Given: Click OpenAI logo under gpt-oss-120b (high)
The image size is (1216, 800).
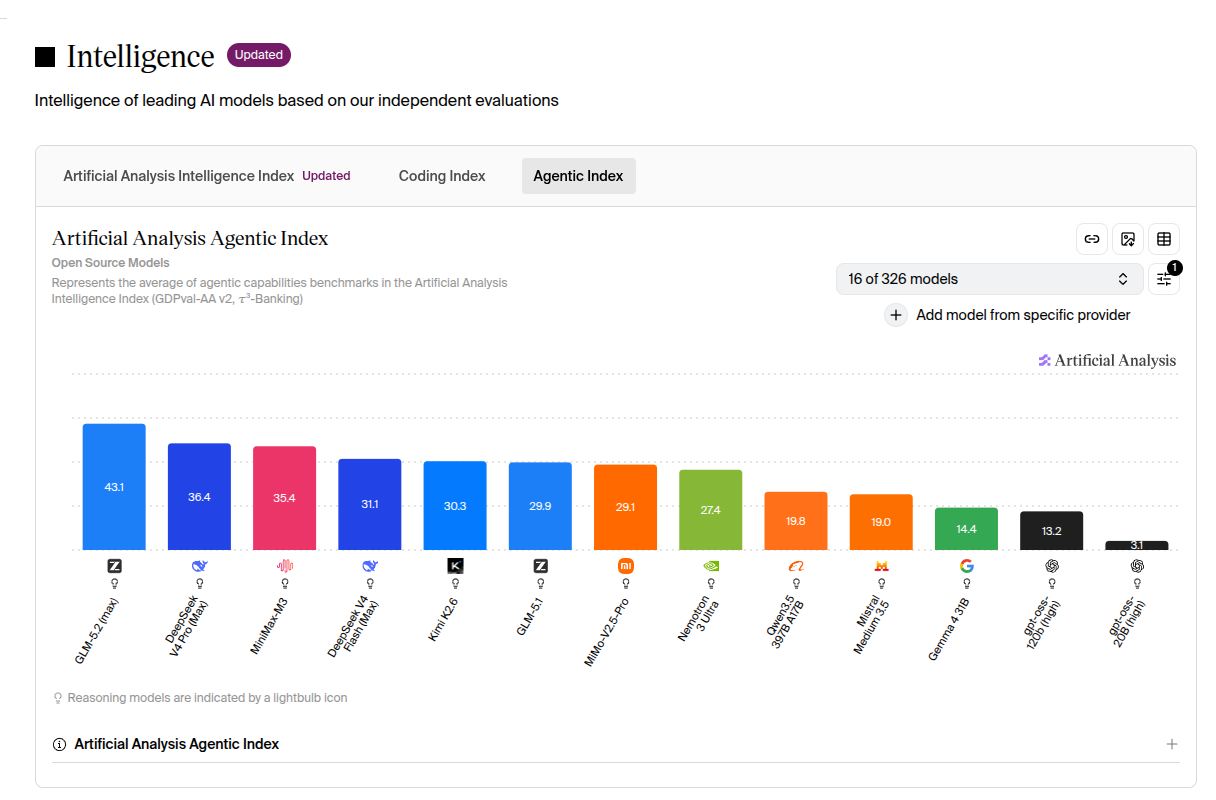Looking at the screenshot, I should click(1052, 566).
